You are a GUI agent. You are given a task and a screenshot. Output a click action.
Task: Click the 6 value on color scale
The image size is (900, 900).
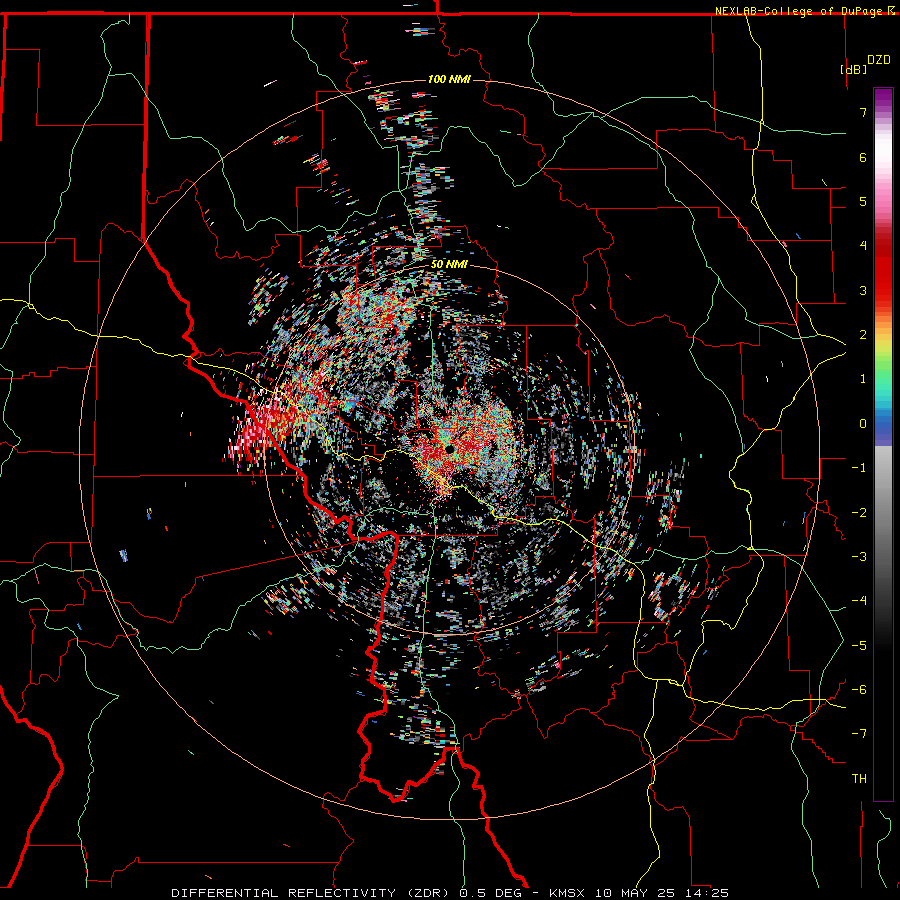tap(863, 157)
